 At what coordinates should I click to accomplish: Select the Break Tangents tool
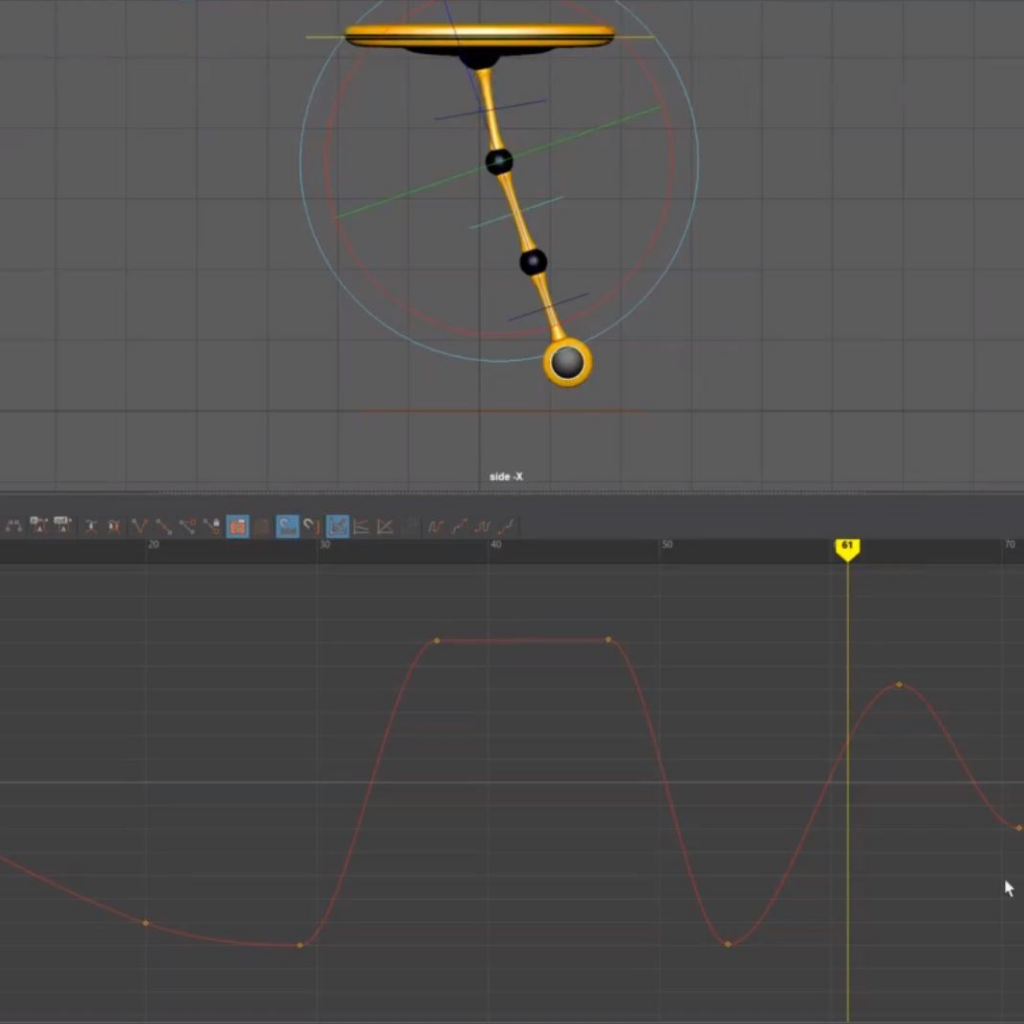coord(139,526)
